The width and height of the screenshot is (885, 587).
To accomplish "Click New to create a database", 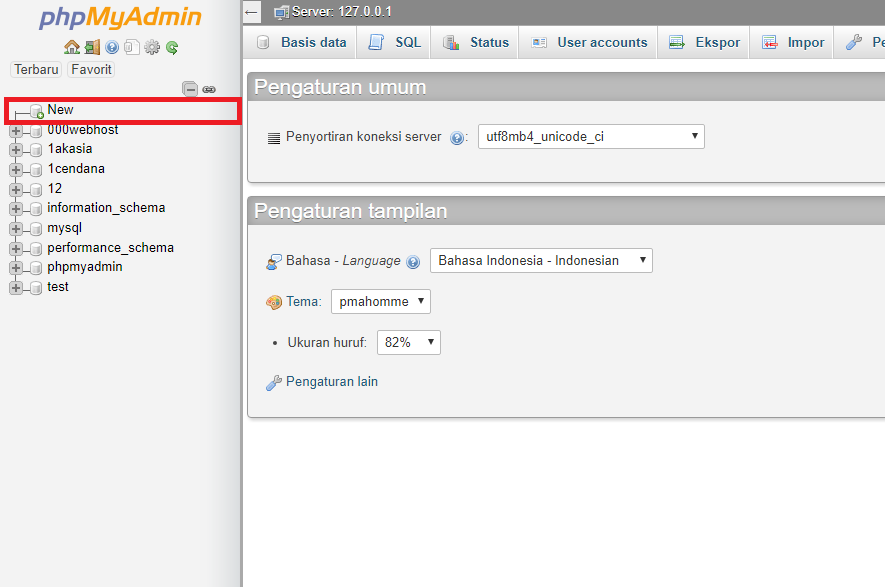I will click(x=60, y=109).
